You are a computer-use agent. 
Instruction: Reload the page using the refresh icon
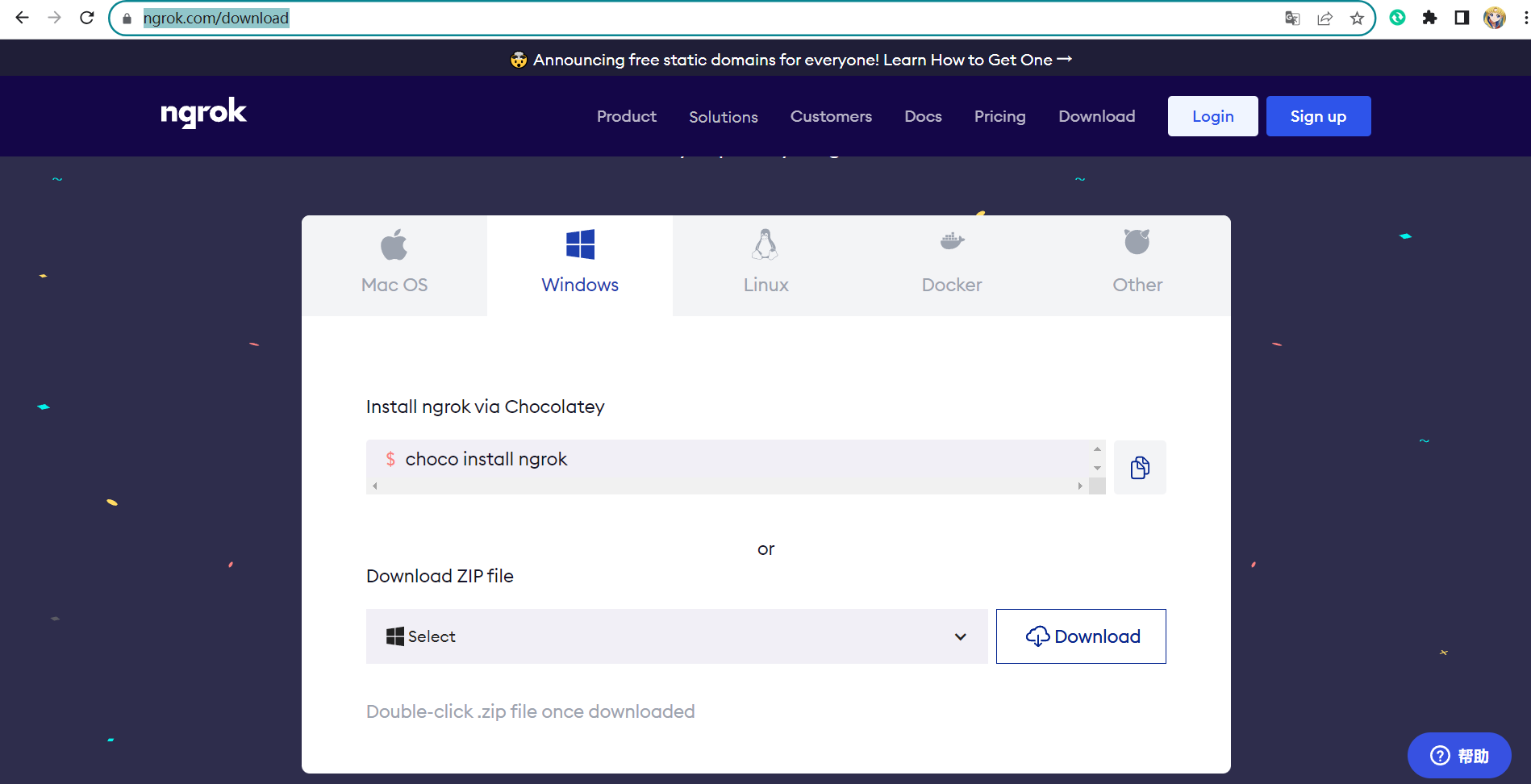[x=87, y=18]
